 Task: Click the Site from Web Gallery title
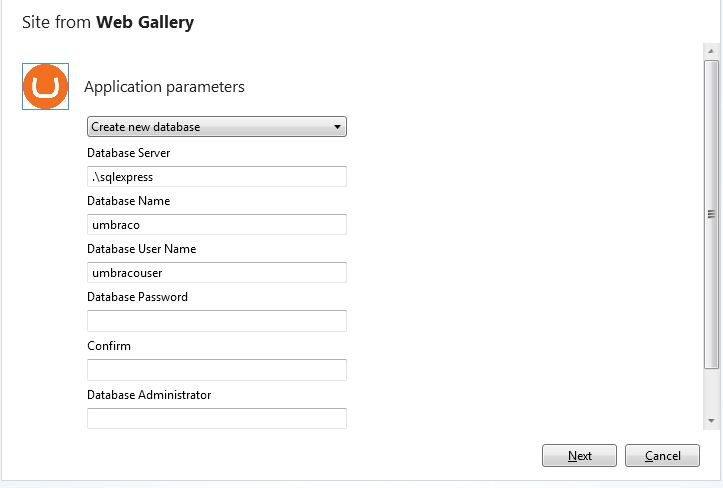point(108,23)
